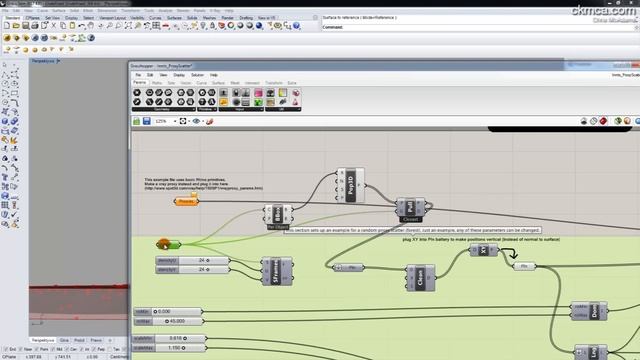The width and height of the screenshot is (640, 360).
Task: Toggle the green boolean toggle component on canvas
Action: pos(168,244)
